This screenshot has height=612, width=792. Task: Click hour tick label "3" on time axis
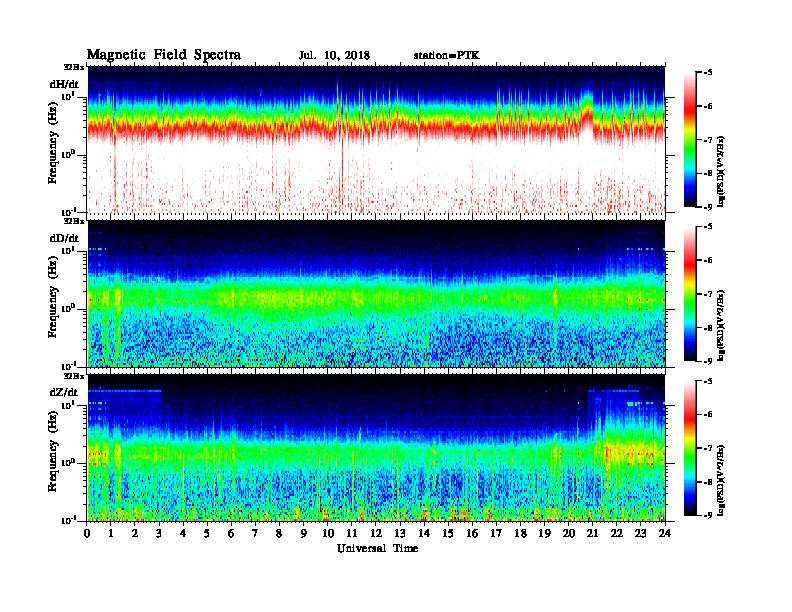pyautogui.click(x=159, y=533)
